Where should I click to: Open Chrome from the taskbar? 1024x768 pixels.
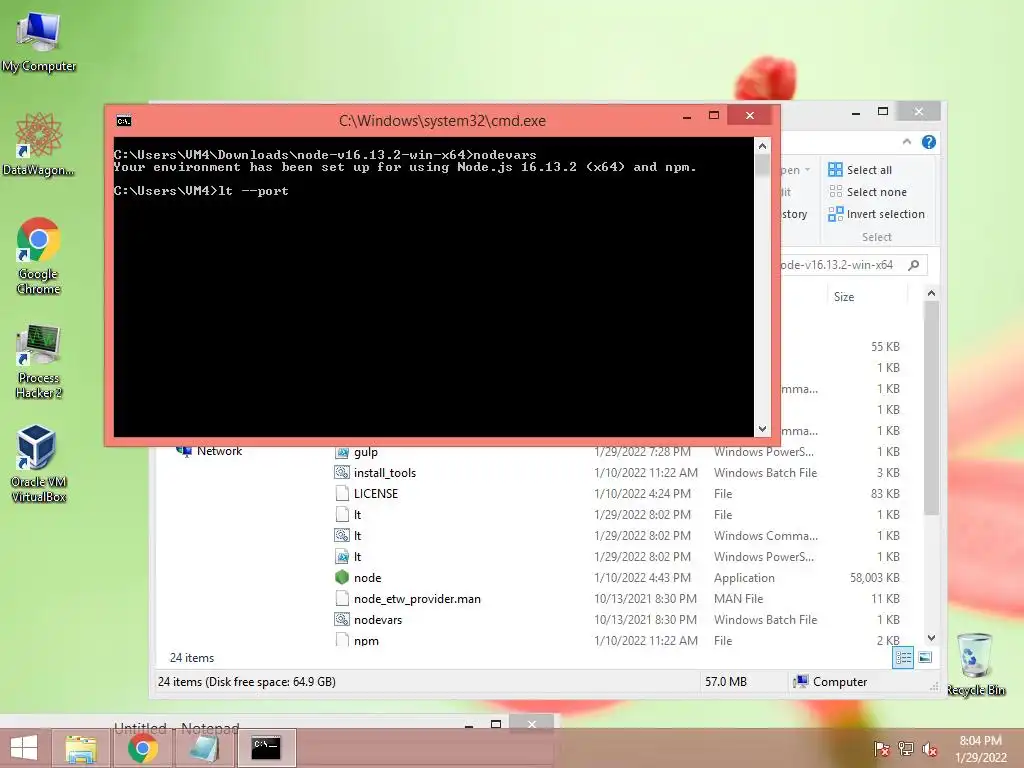pos(142,748)
